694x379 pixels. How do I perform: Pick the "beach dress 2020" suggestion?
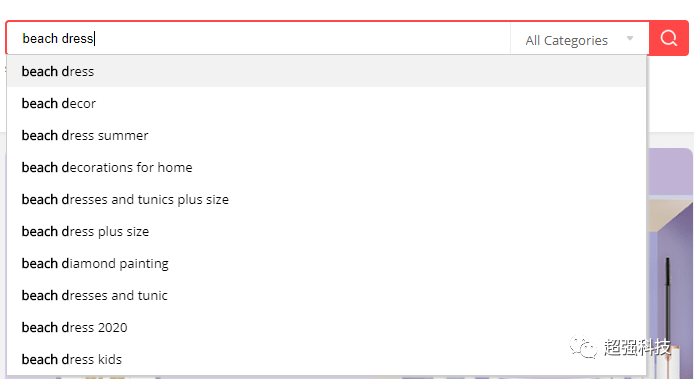coord(326,327)
